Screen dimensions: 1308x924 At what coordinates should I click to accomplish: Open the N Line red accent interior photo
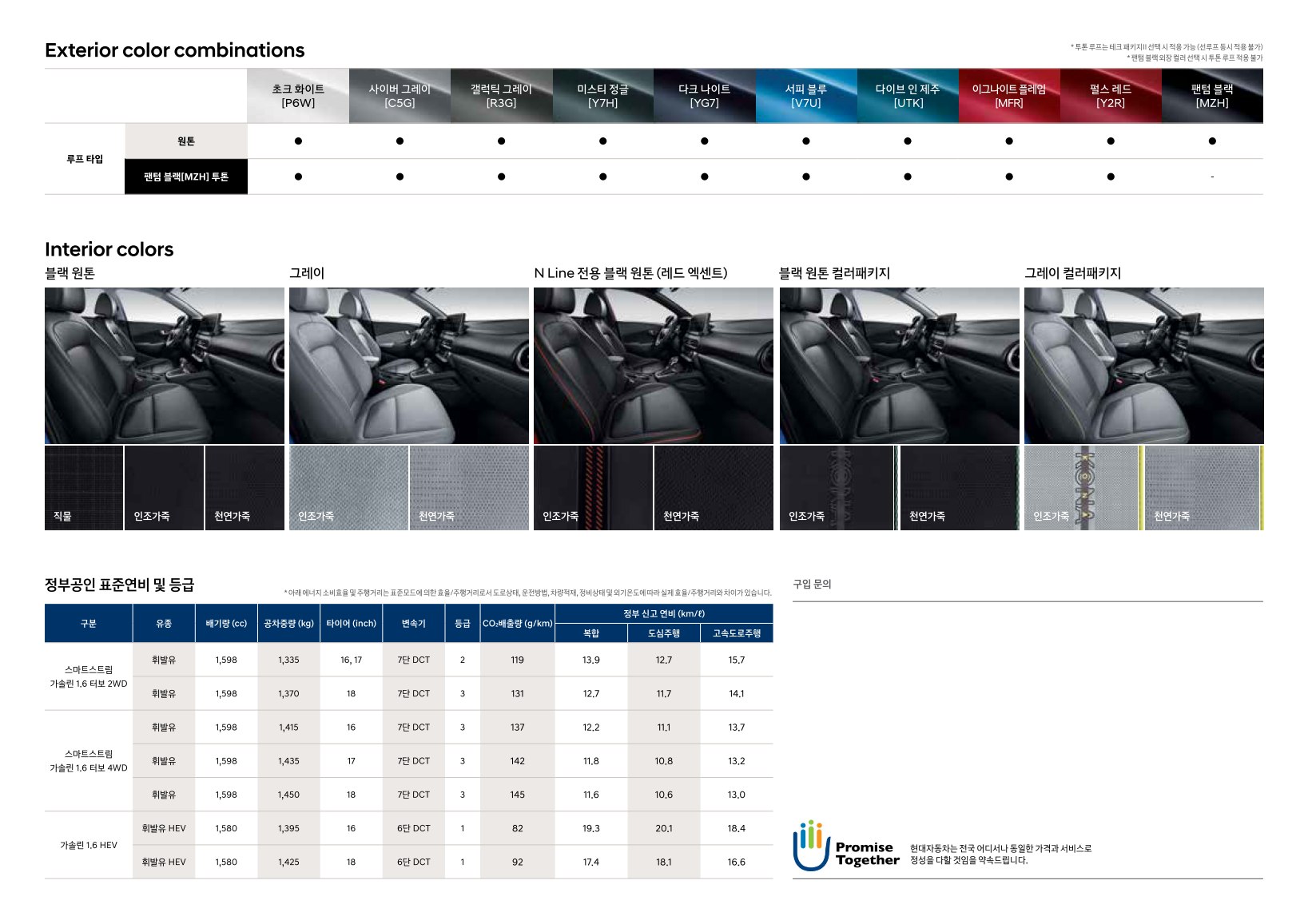point(653,365)
